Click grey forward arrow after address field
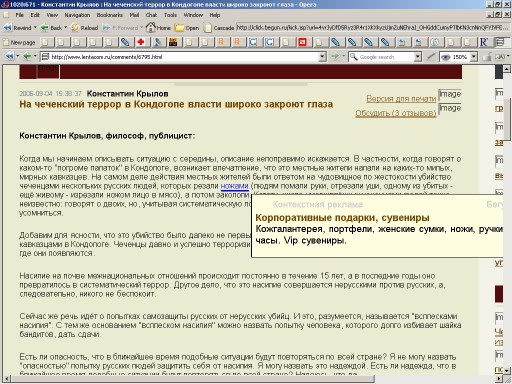The width and height of the screenshot is (512, 384). tap(335, 57)
